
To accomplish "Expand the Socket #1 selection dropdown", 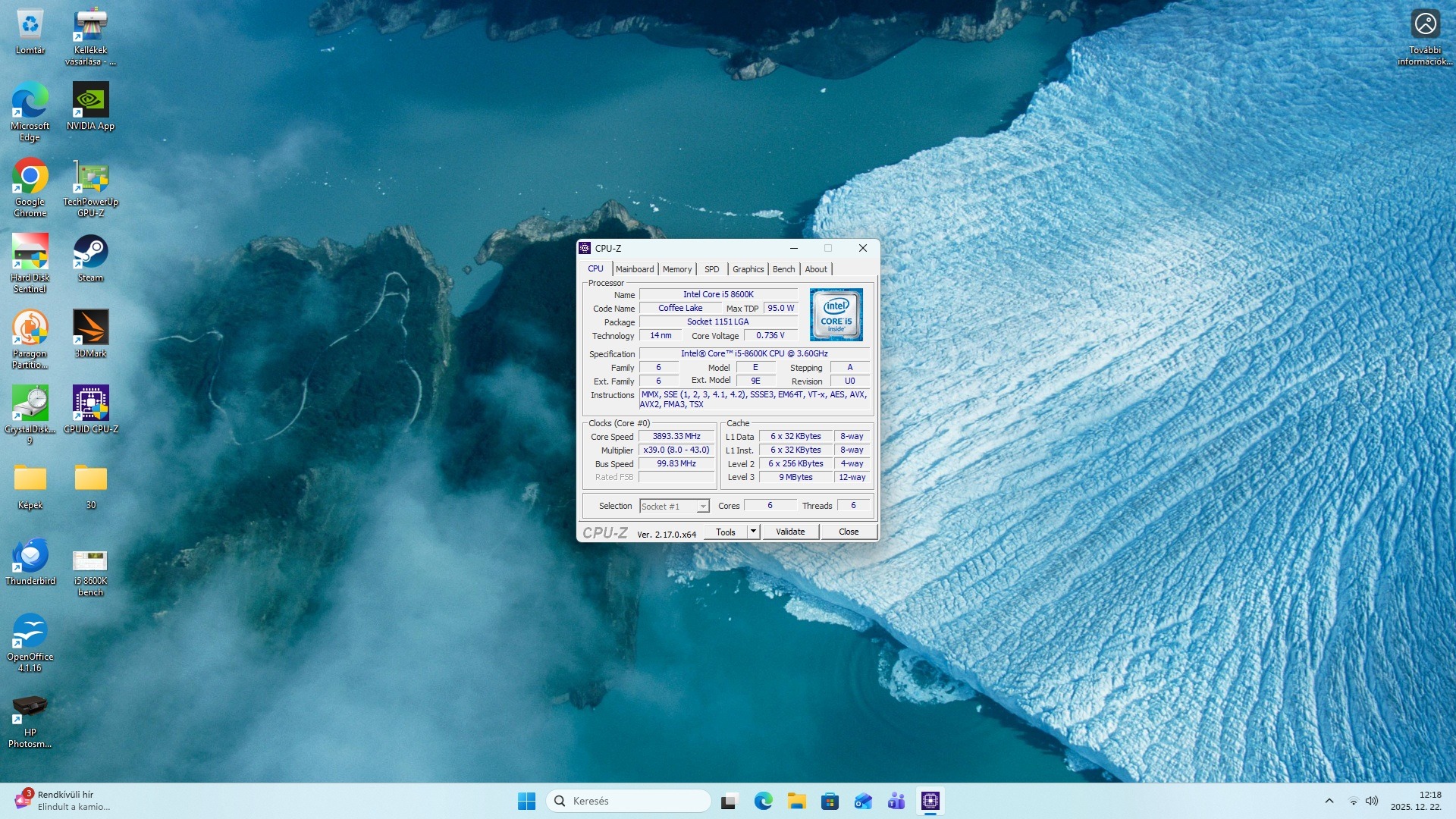I will click(703, 507).
